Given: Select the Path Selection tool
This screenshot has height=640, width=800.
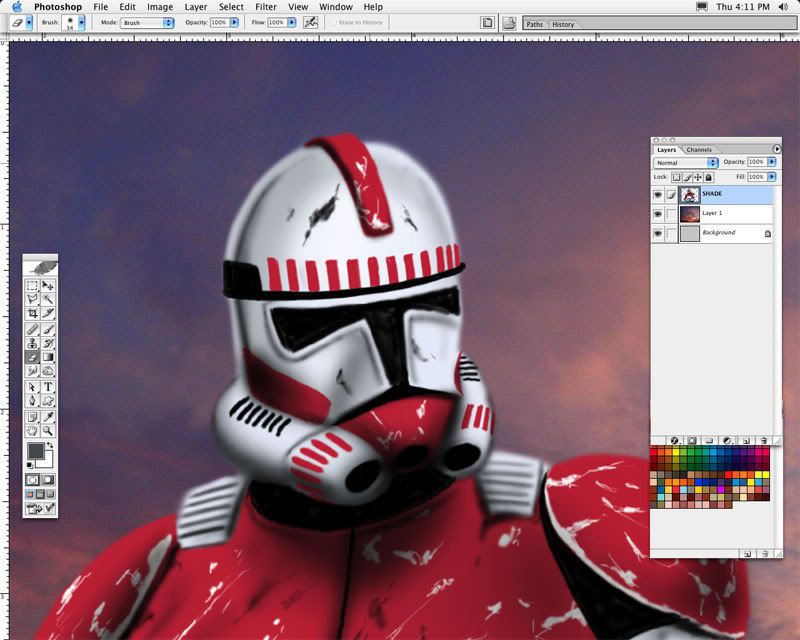Looking at the screenshot, I should click(32, 387).
